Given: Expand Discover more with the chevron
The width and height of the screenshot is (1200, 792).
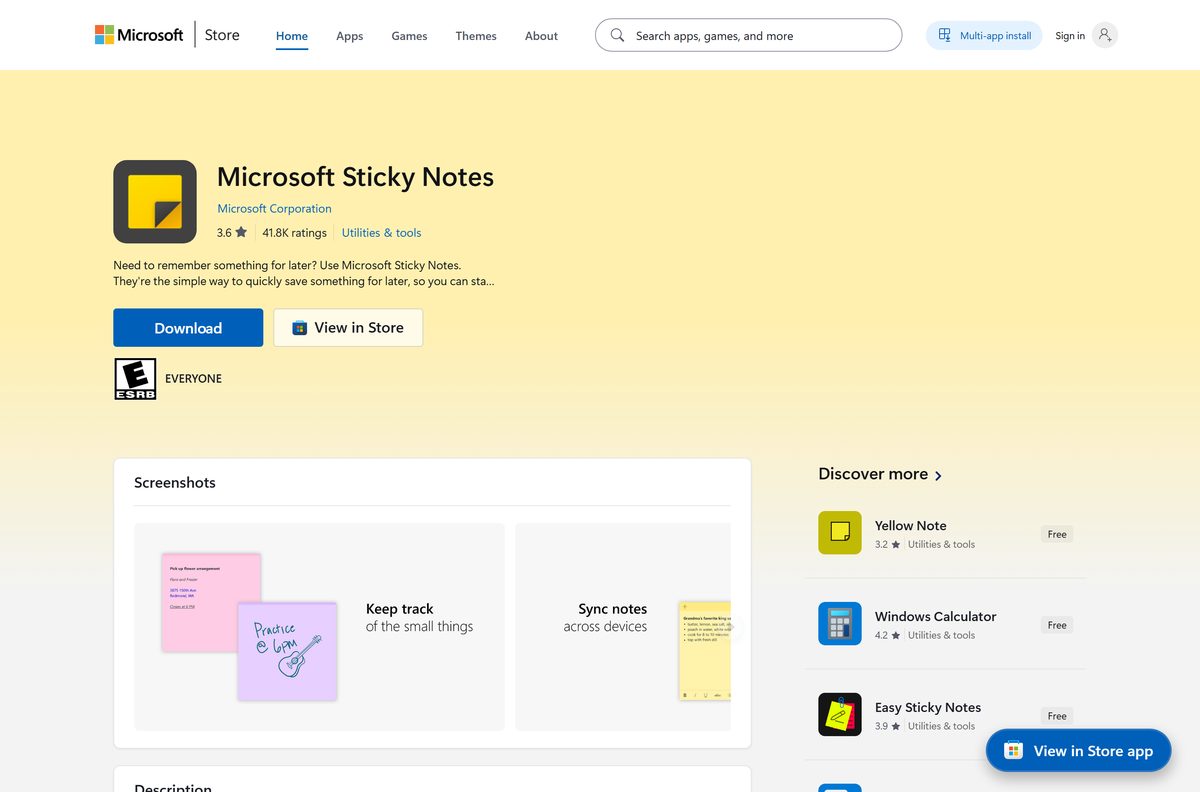Looking at the screenshot, I should (938, 475).
